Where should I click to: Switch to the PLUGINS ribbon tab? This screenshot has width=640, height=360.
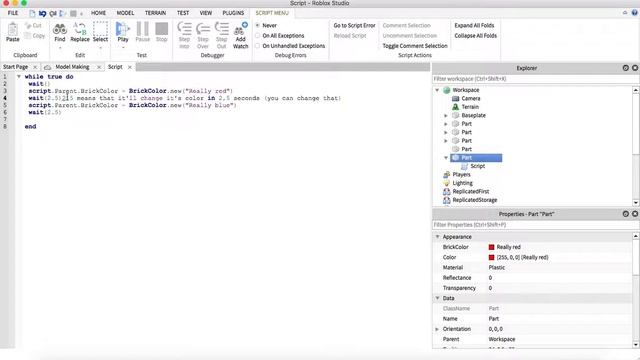click(x=233, y=13)
